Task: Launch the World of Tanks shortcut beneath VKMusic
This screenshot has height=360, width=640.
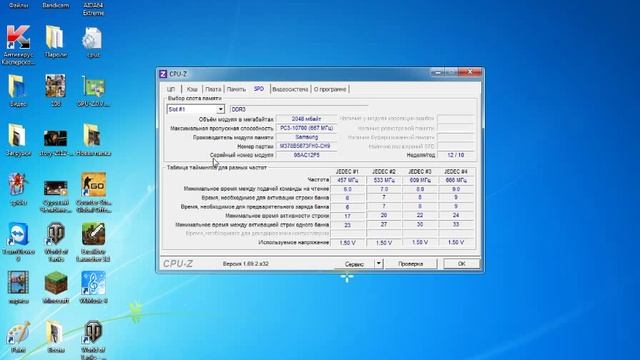Action: (93, 333)
